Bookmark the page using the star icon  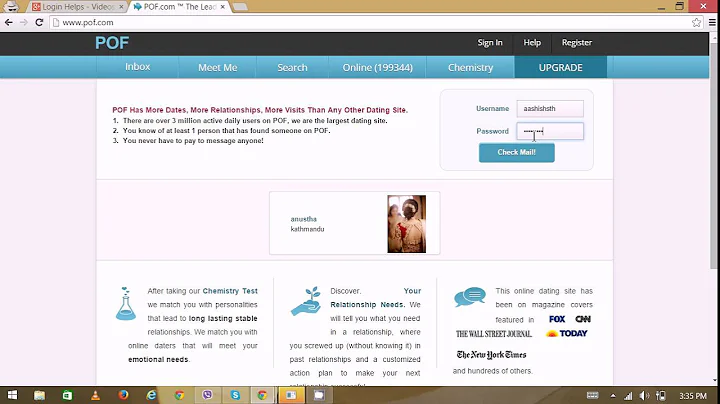(696, 22)
